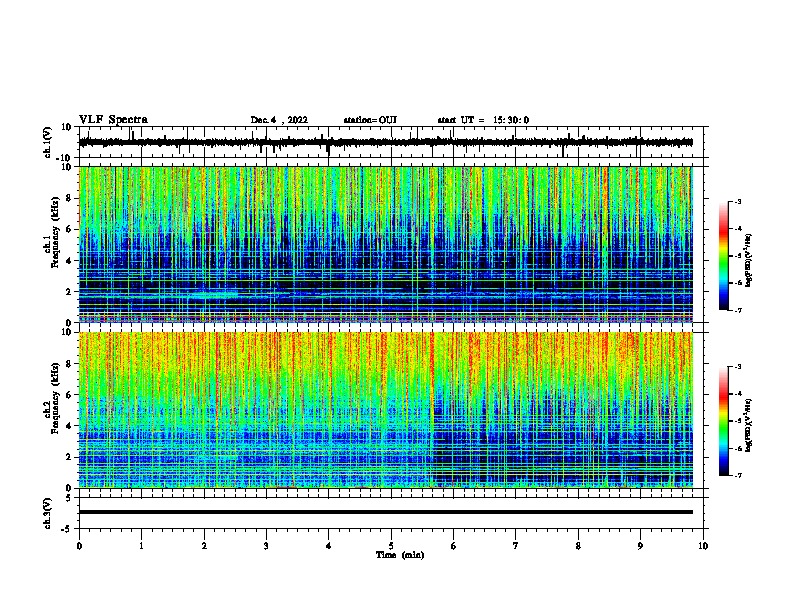Click inside the ch.1 spectrogram panel
Screen dimensions: 792x612
point(386,244)
